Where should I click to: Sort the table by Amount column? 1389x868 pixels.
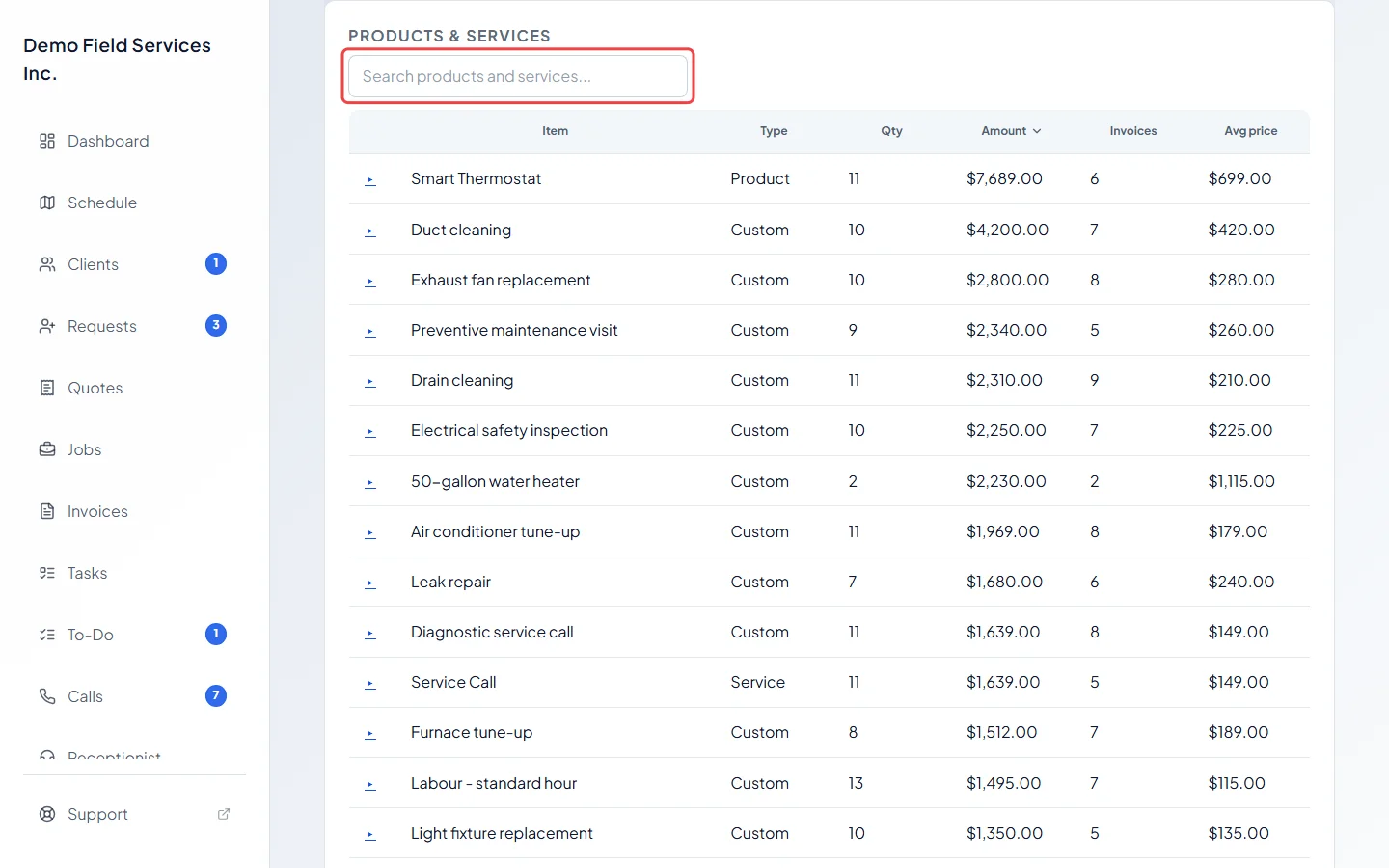[1011, 131]
